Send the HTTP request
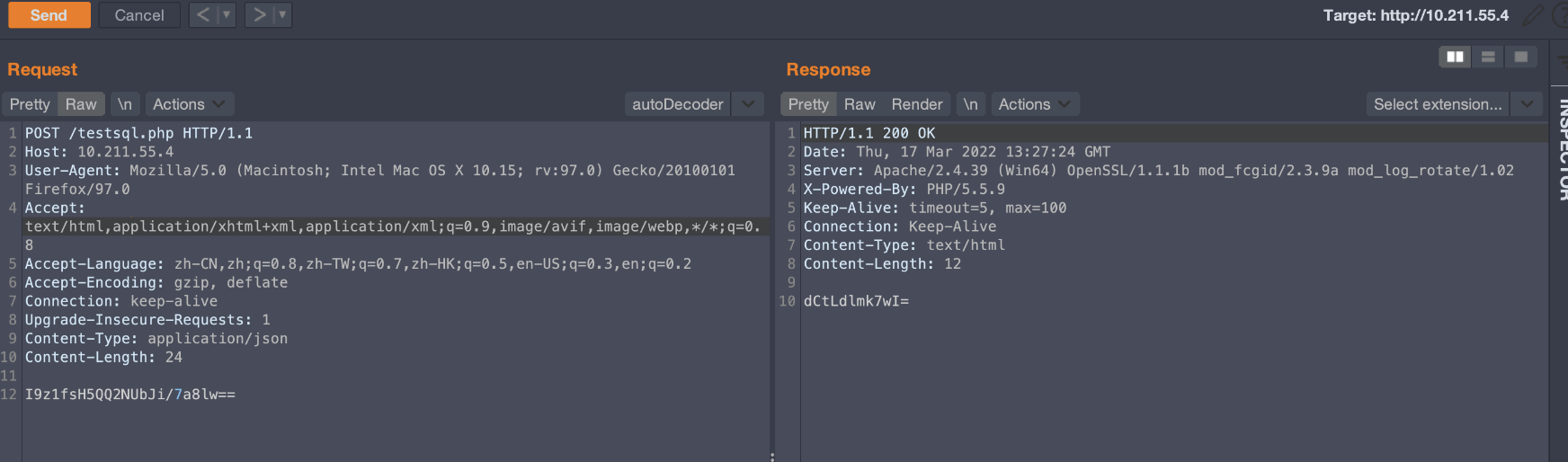 pos(49,15)
